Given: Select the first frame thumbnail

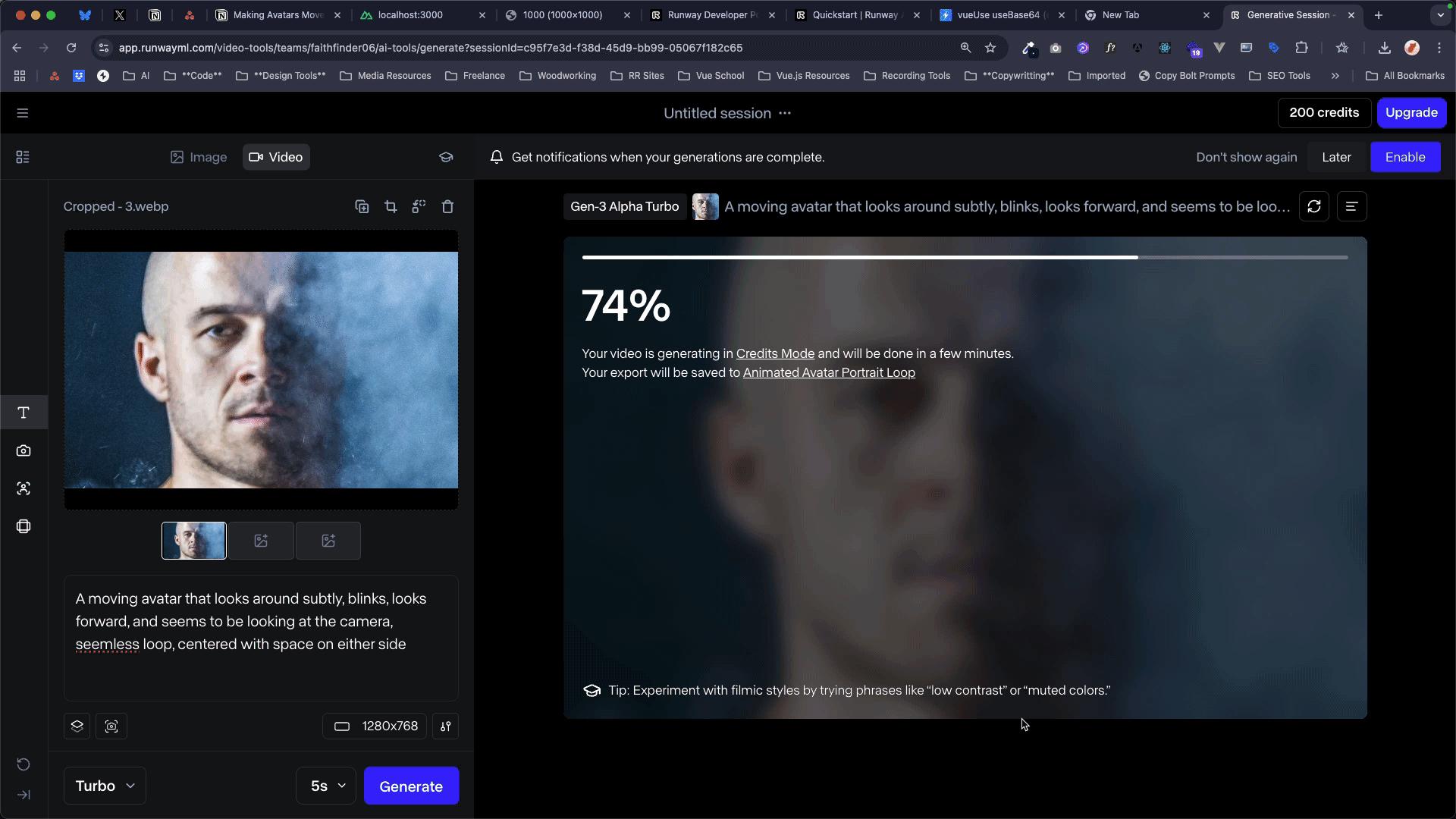Looking at the screenshot, I should pyautogui.click(x=194, y=541).
